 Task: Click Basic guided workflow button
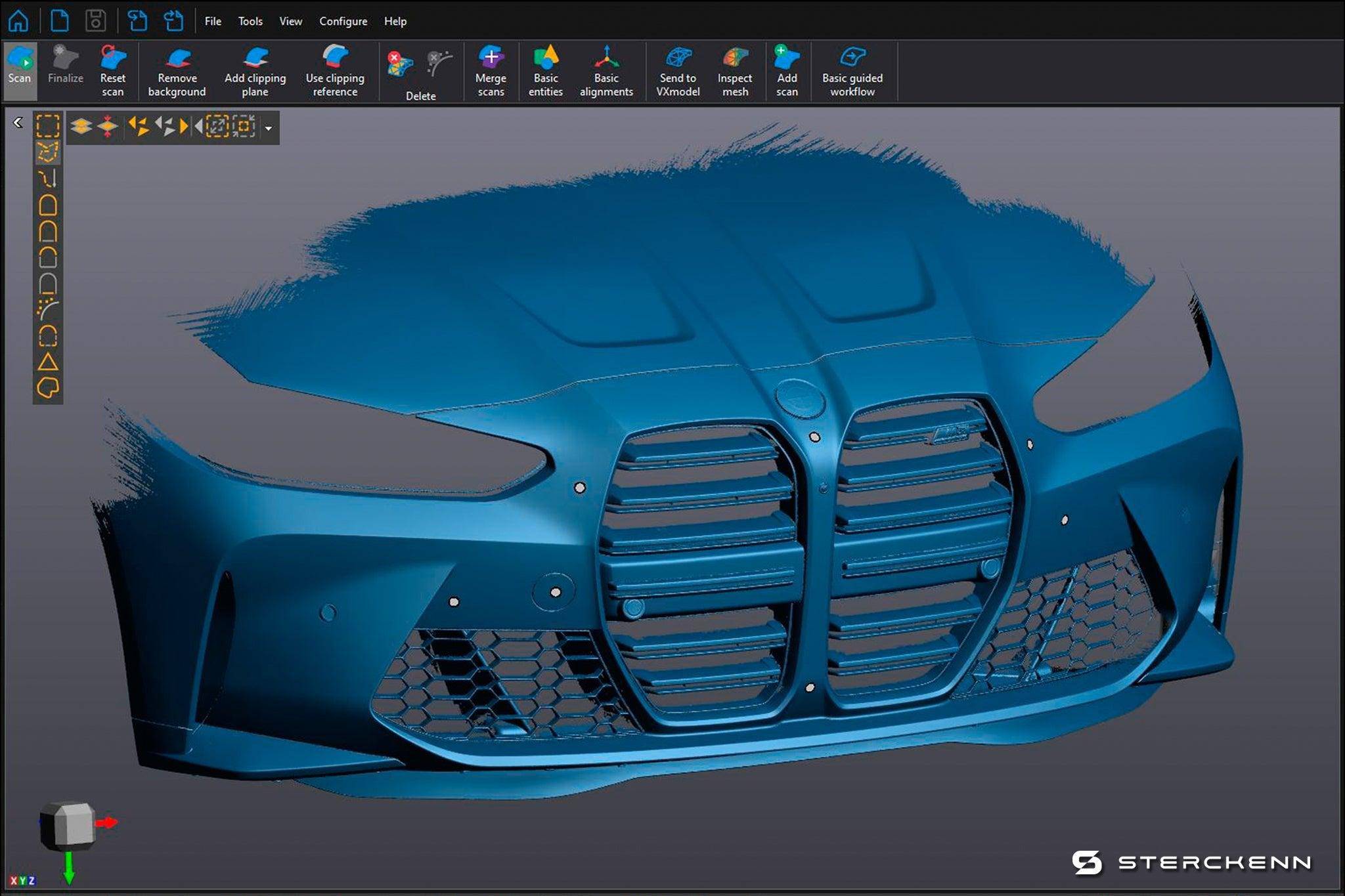(852, 70)
